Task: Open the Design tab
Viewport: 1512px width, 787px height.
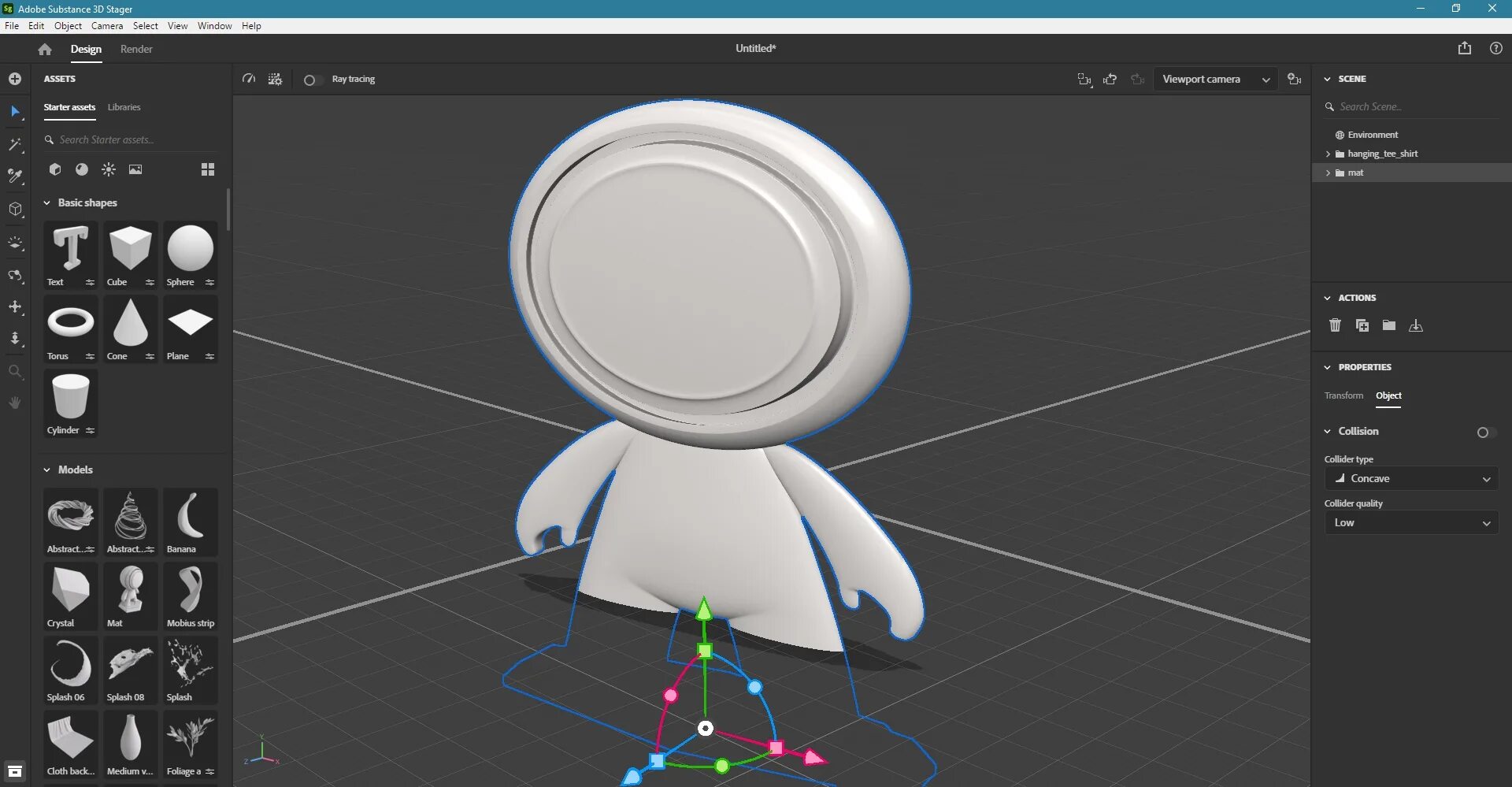Action: pyautogui.click(x=86, y=49)
